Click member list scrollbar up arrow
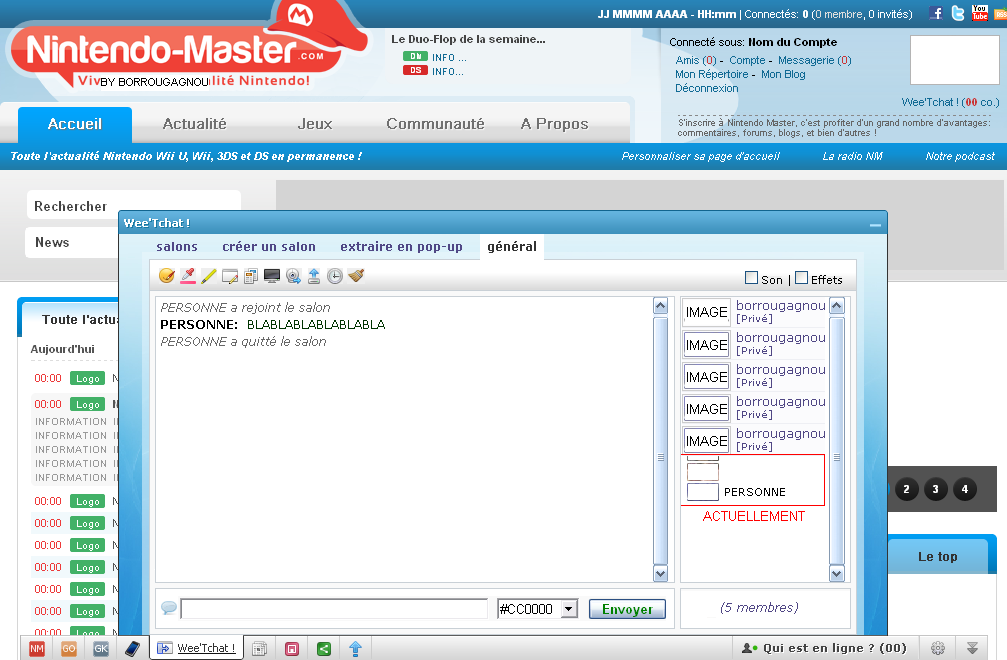Viewport: 1007px width, 660px height. (x=836, y=306)
